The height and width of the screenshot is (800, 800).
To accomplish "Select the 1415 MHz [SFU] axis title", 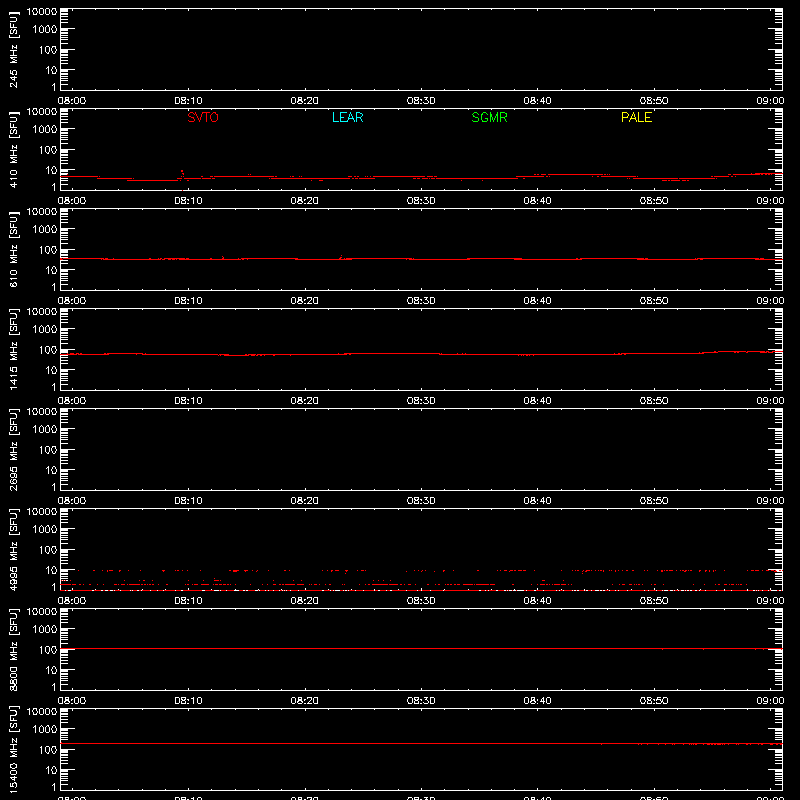I will point(13,349).
